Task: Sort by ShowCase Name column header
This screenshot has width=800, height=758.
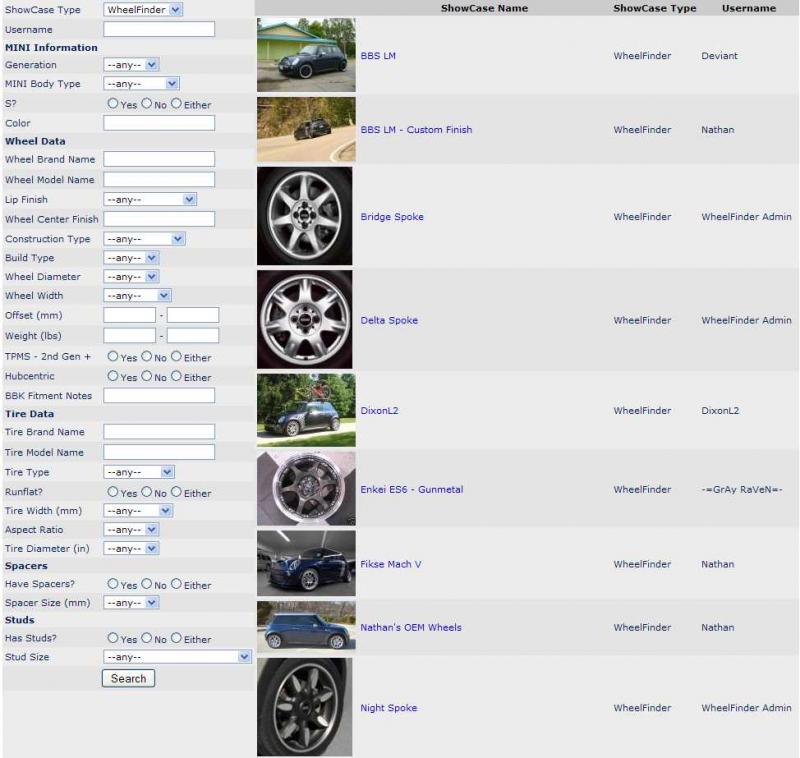Action: click(484, 8)
